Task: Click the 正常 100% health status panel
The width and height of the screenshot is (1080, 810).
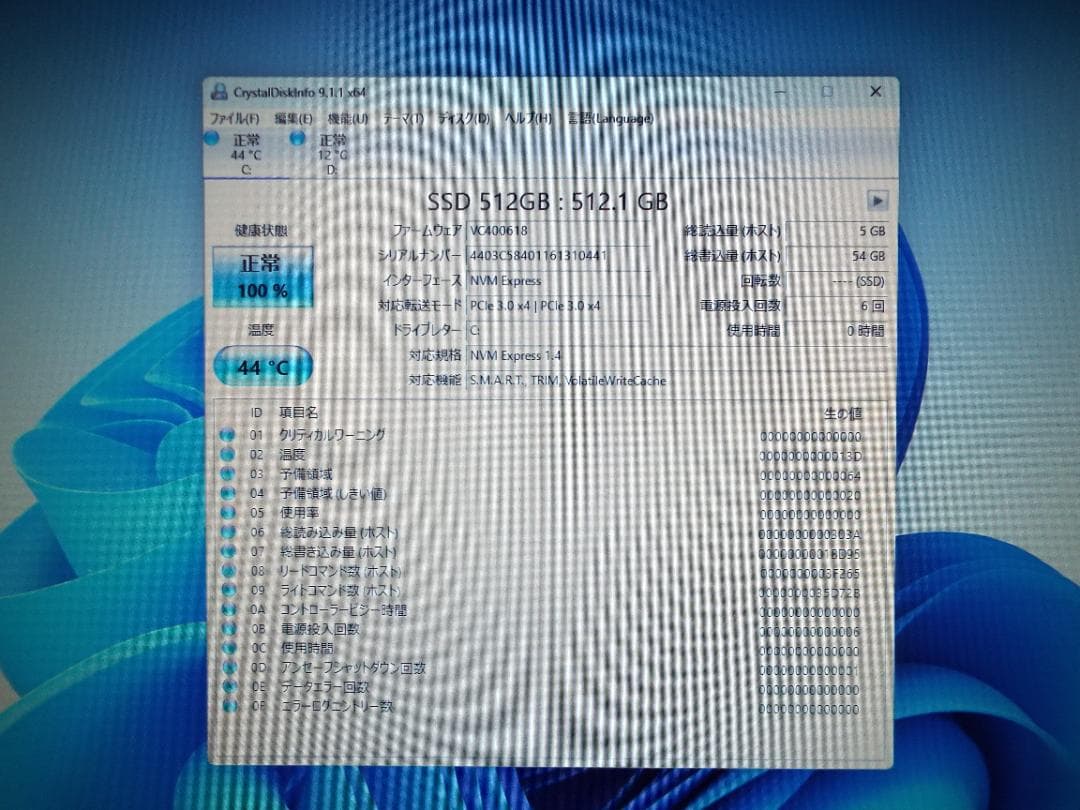Action: tap(263, 277)
